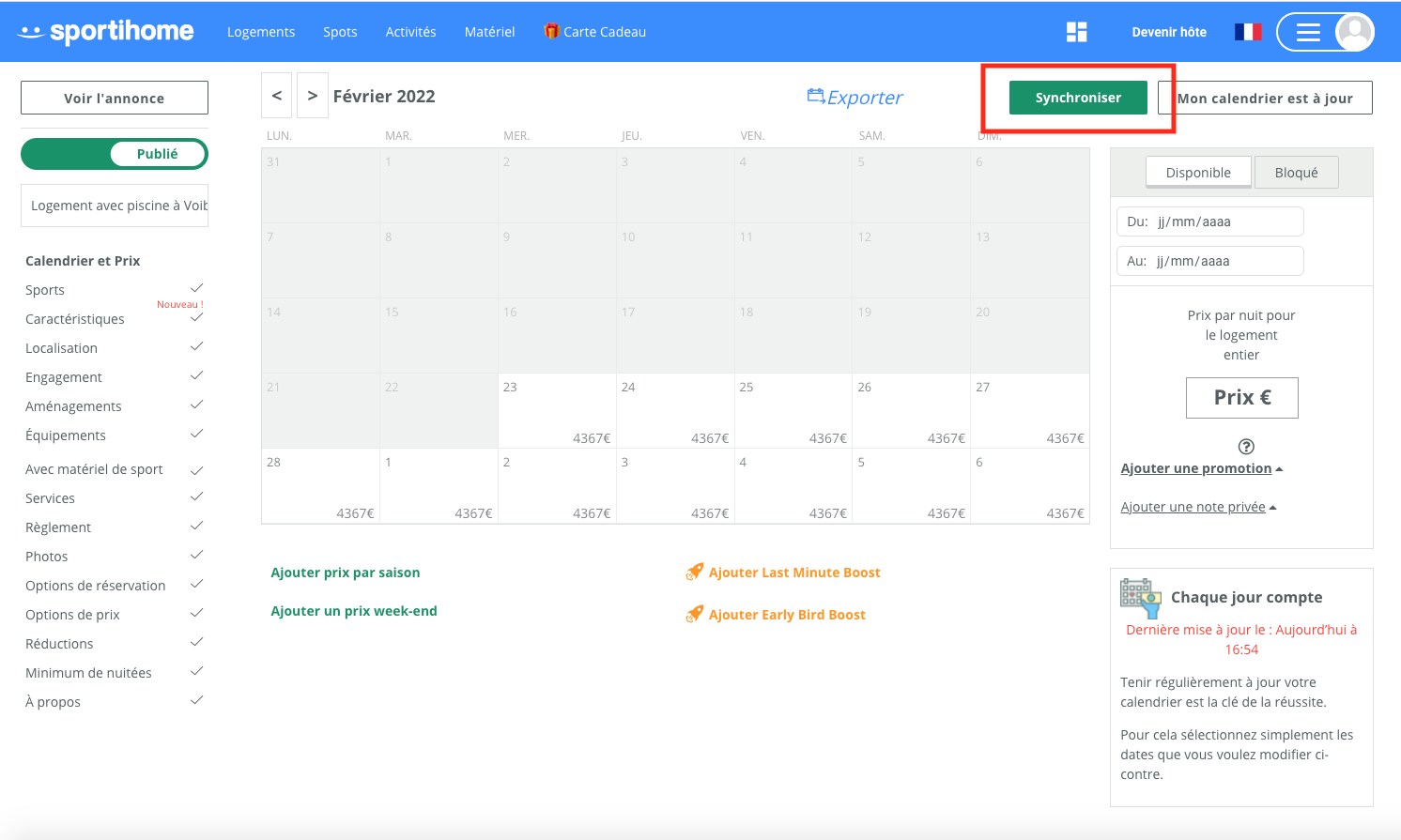Open Engagement in the sidebar
This screenshot has width=1401, height=840.
(64, 377)
